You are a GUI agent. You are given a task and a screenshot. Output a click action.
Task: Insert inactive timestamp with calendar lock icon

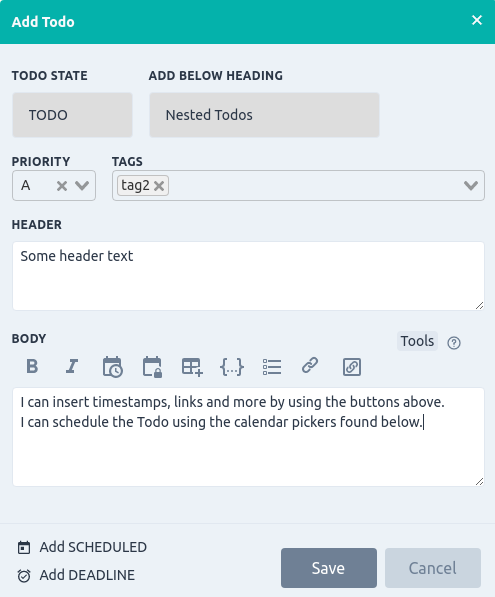(x=152, y=367)
